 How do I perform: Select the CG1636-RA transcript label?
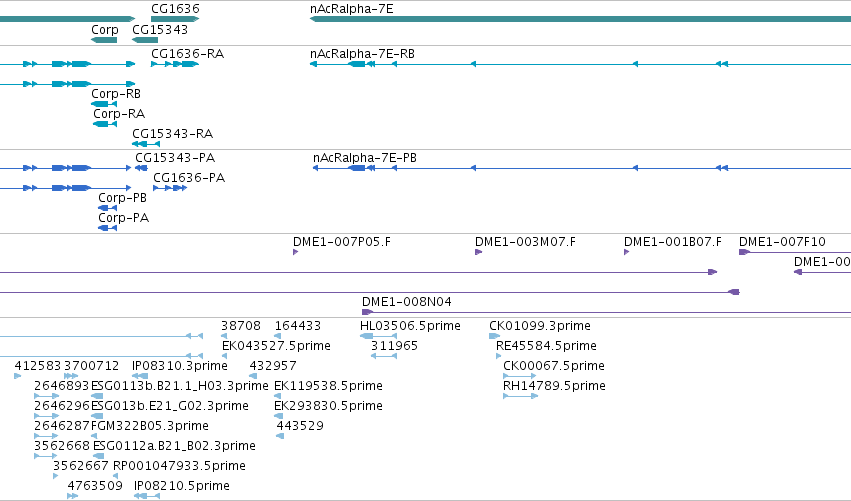(x=187, y=54)
